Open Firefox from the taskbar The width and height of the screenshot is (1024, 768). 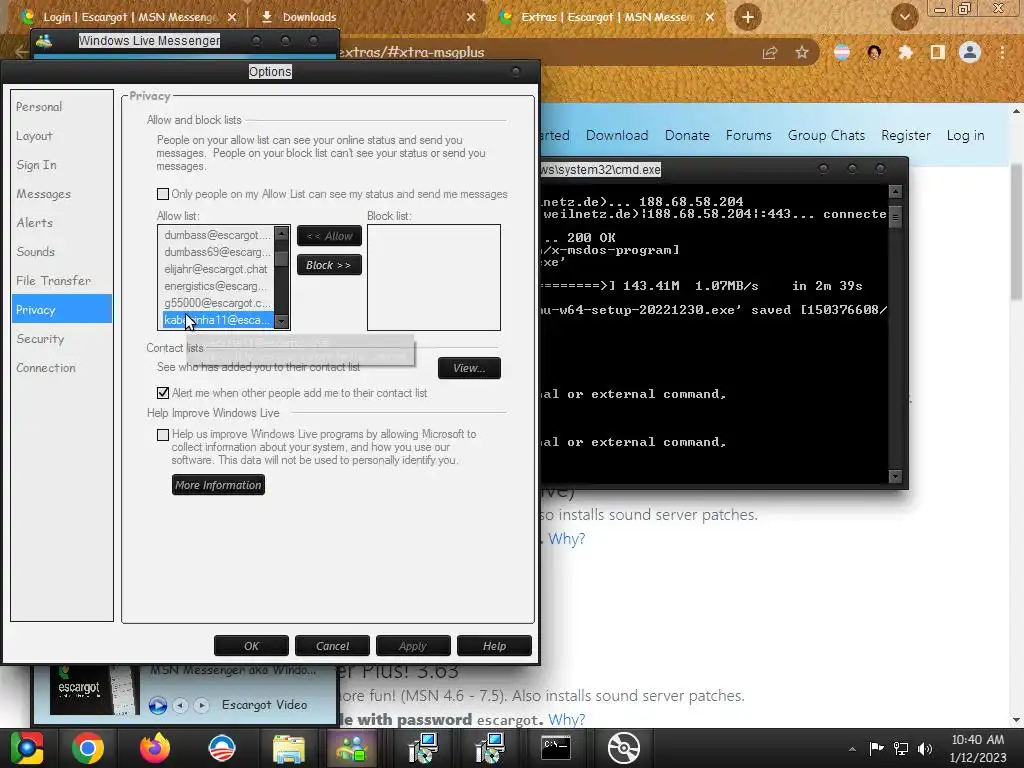[x=155, y=748]
